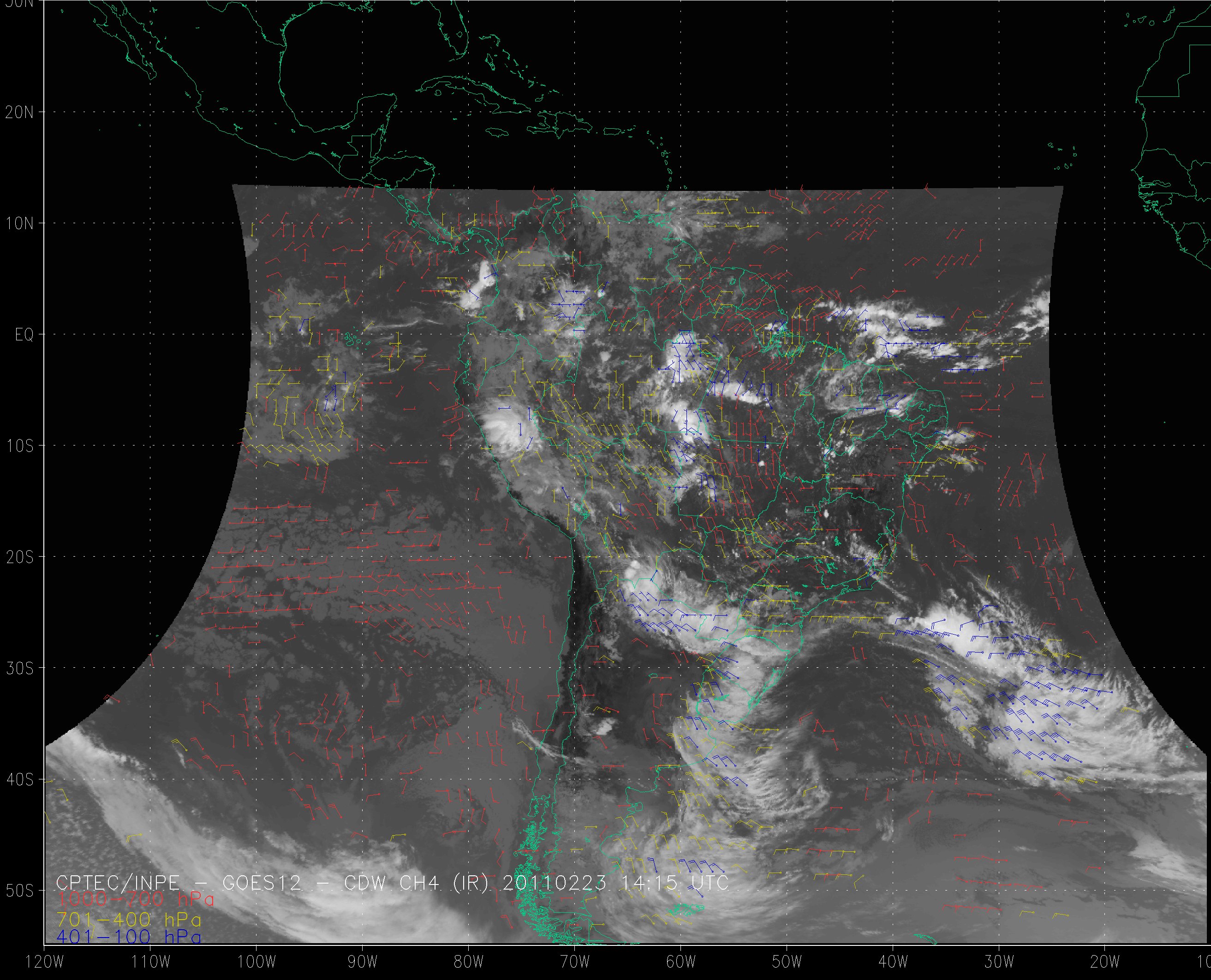This screenshot has width=1211, height=980.
Task: Click the 20110223 date text
Action: [x=554, y=883]
